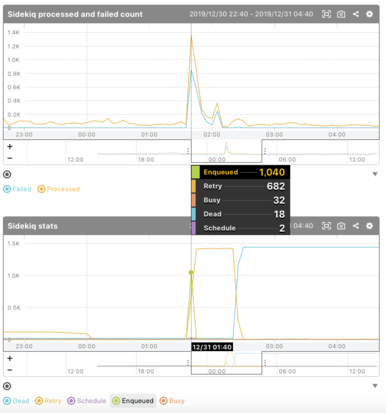This screenshot has height=413, width=386.
Task: Click all-series target icon above Failed legend
Action: 7,174
